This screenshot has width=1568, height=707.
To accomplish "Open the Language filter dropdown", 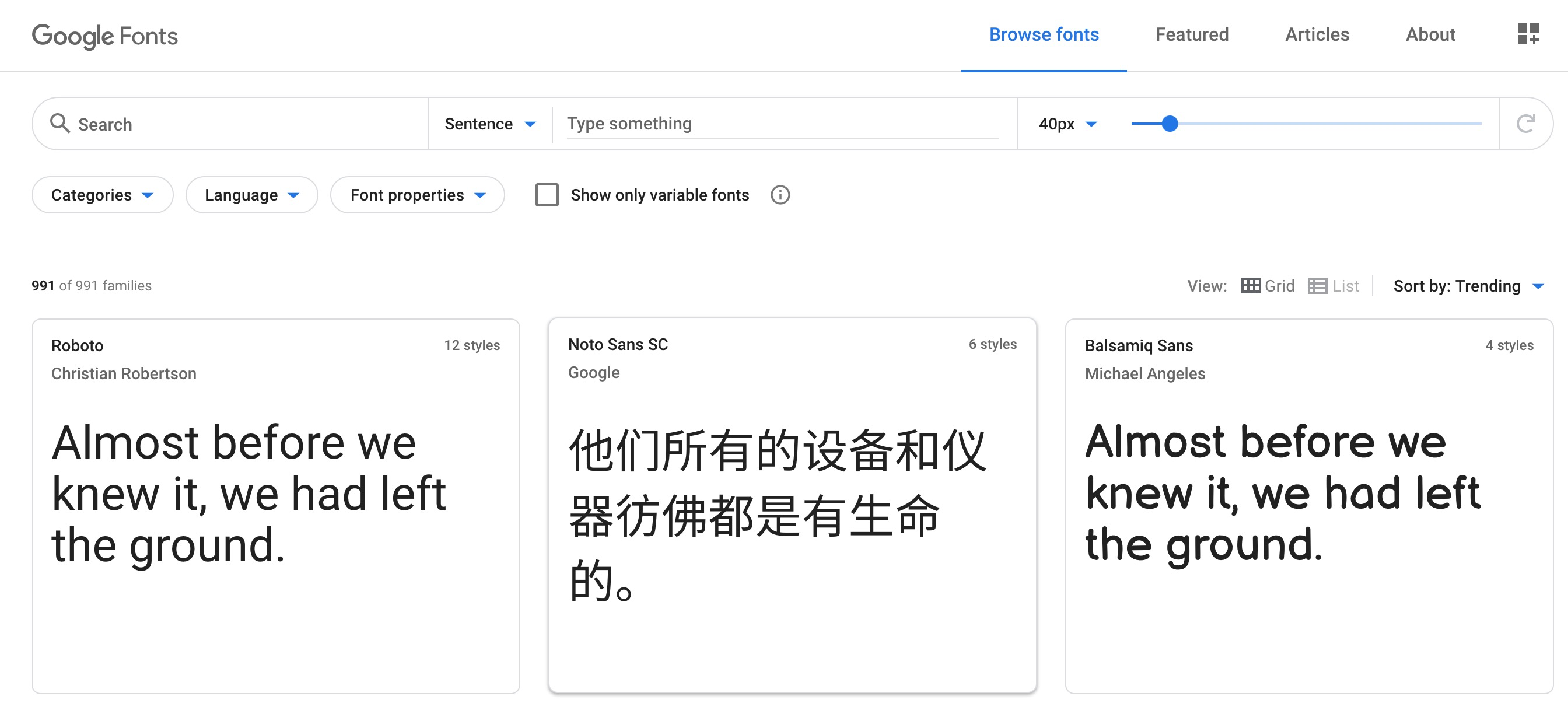I will point(251,195).
